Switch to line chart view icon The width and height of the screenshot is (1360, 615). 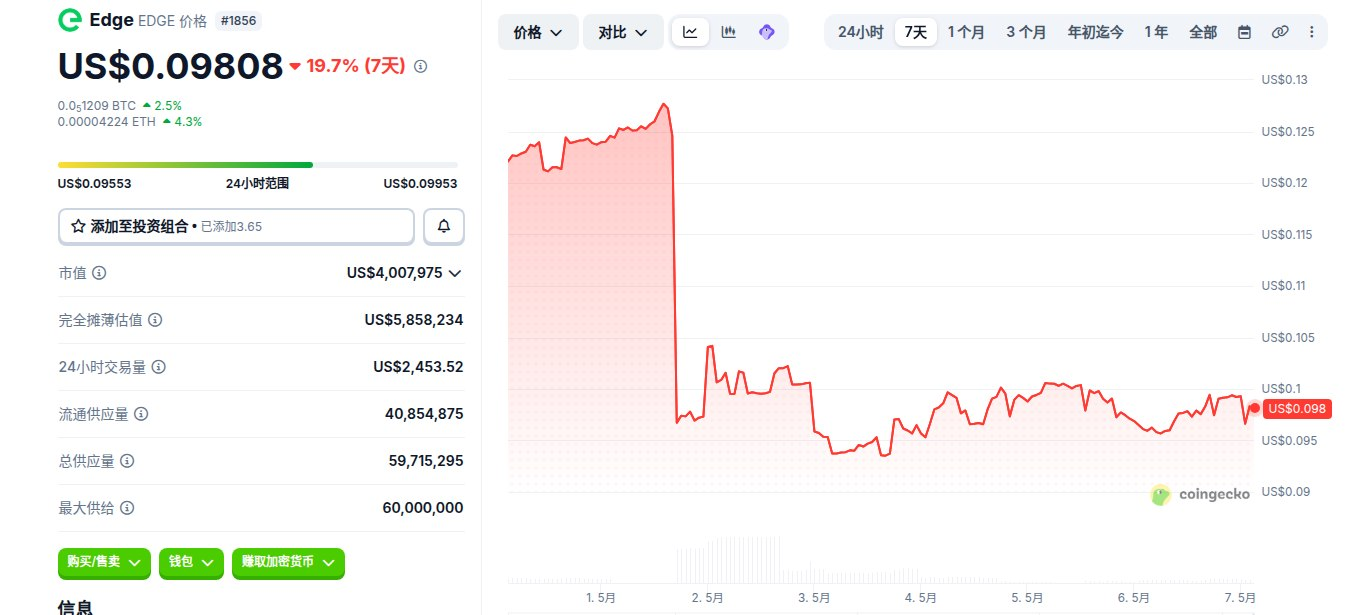coord(691,32)
